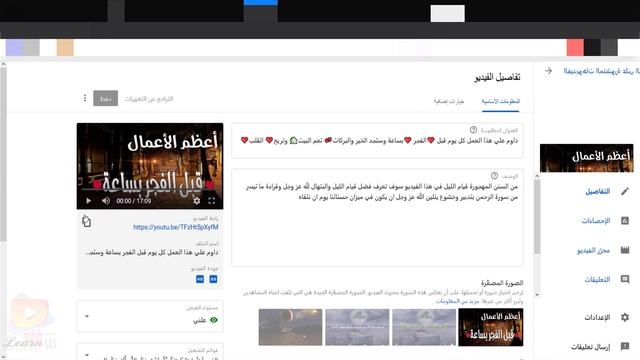The width and height of the screenshot is (640, 360).
Task: Copy the video link icon
Action: (86, 222)
